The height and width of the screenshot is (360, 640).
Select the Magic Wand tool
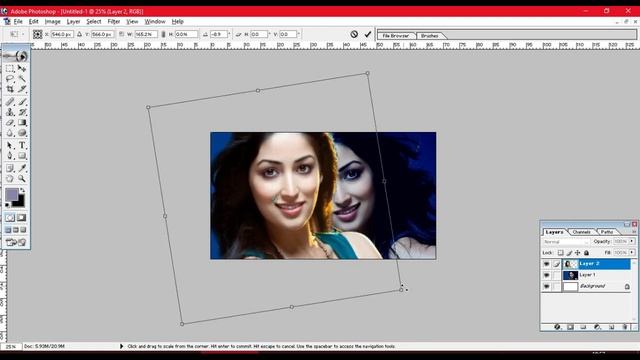tap(22, 78)
